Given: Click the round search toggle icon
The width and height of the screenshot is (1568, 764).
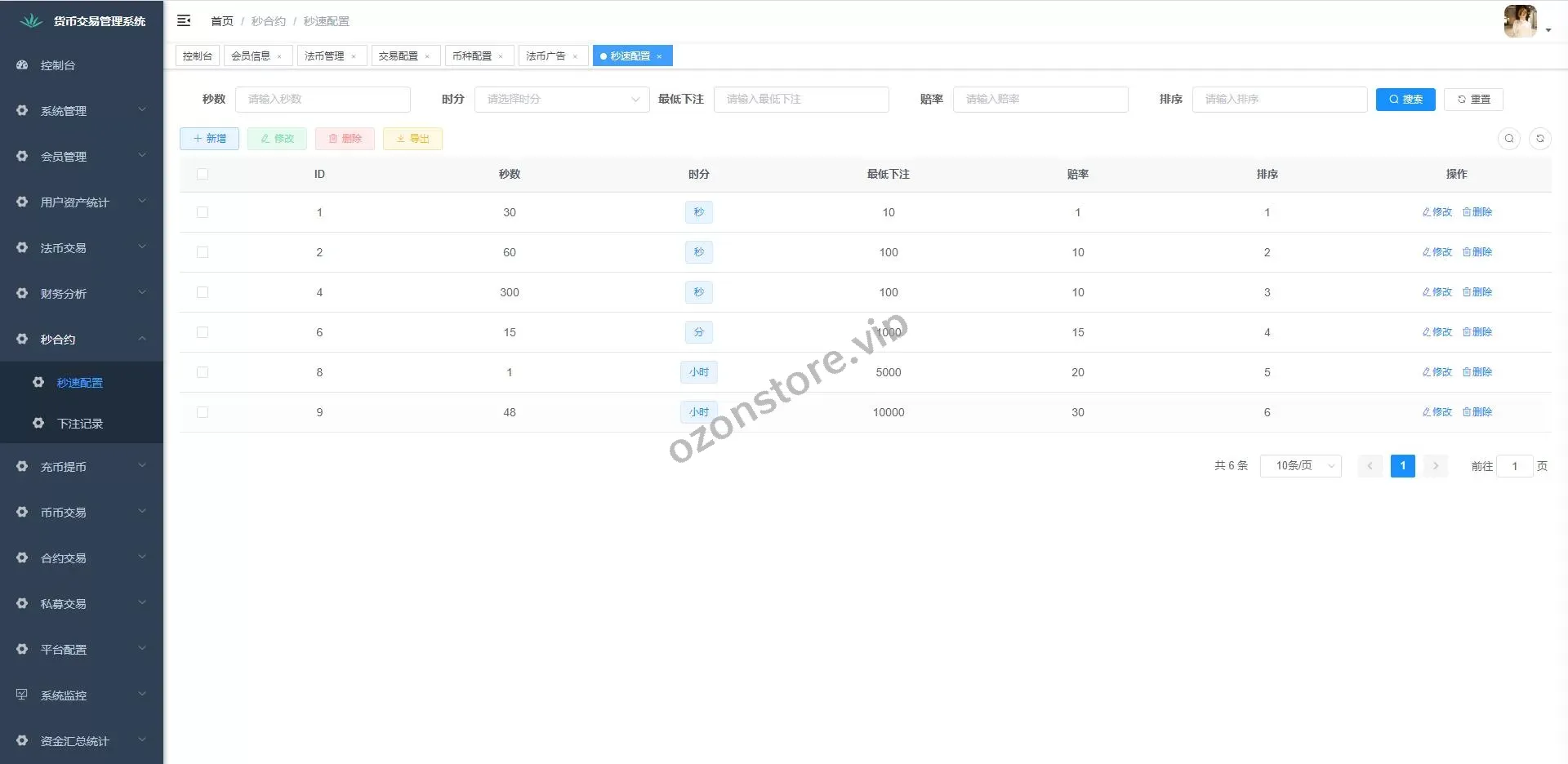Looking at the screenshot, I should coord(1508,139).
